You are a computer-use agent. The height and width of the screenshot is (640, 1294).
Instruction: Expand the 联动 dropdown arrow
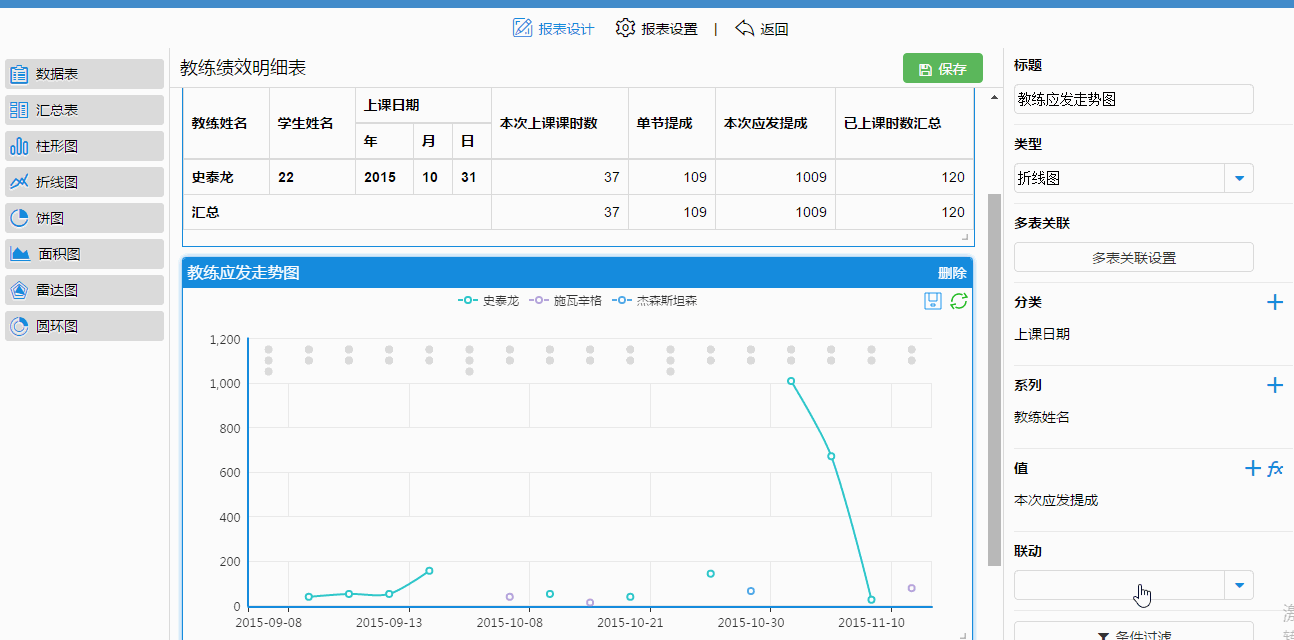pyautogui.click(x=1239, y=585)
